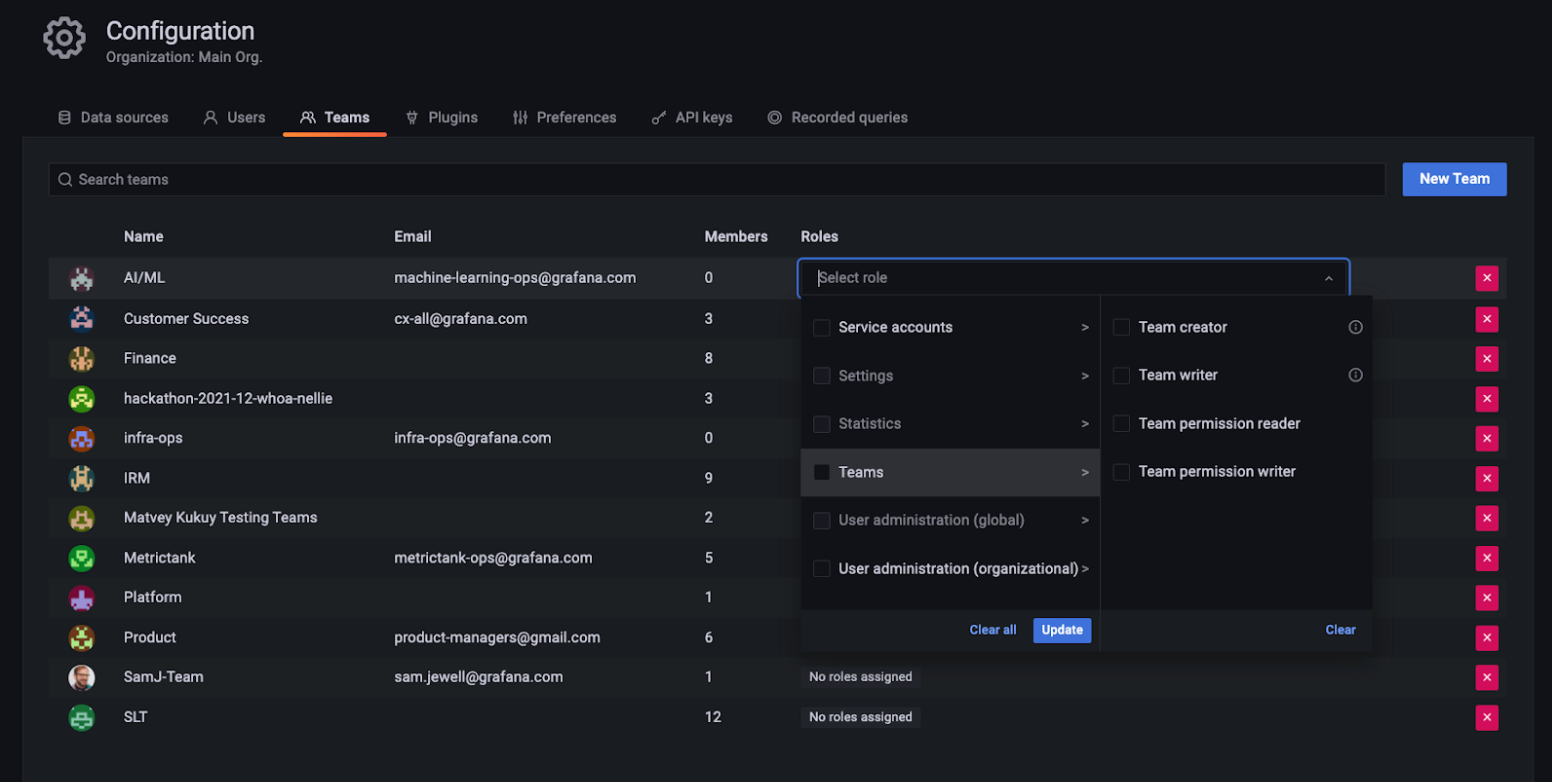Viewport: 1552px width, 782px height.
Task: Click the Plugins shield icon
Action: click(x=412, y=117)
